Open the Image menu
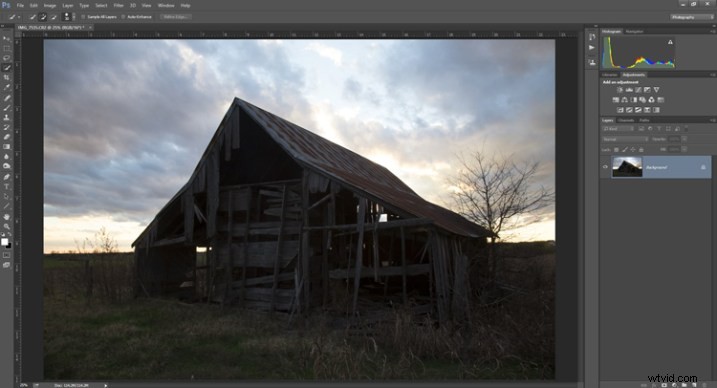The width and height of the screenshot is (717, 388). (x=49, y=5)
